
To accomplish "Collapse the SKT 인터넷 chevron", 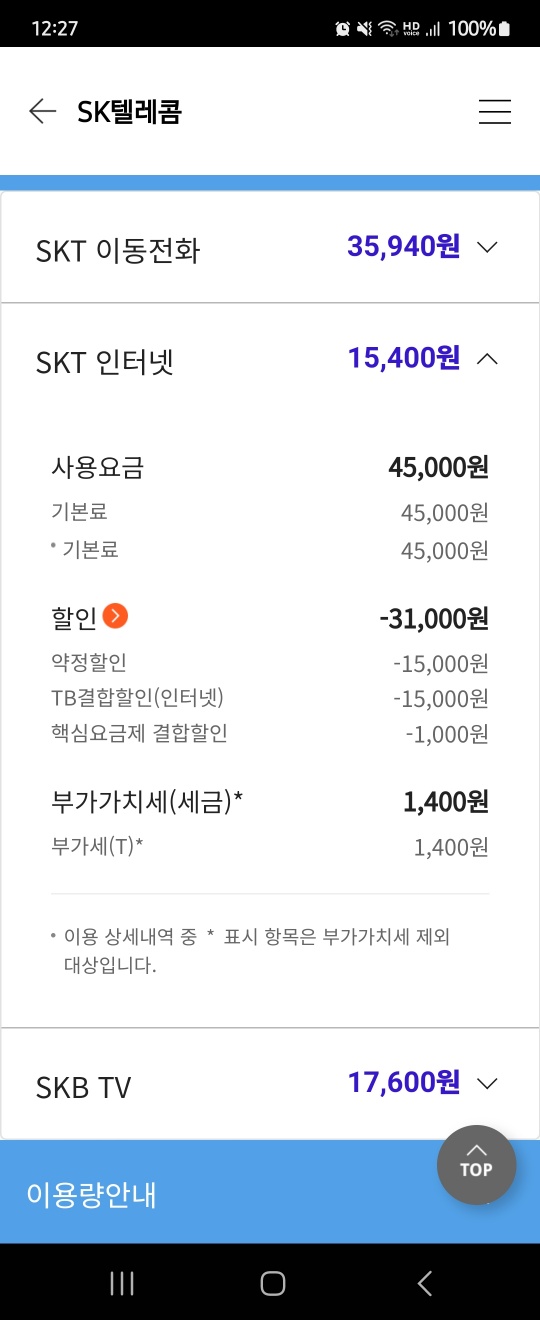I will point(487,358).
